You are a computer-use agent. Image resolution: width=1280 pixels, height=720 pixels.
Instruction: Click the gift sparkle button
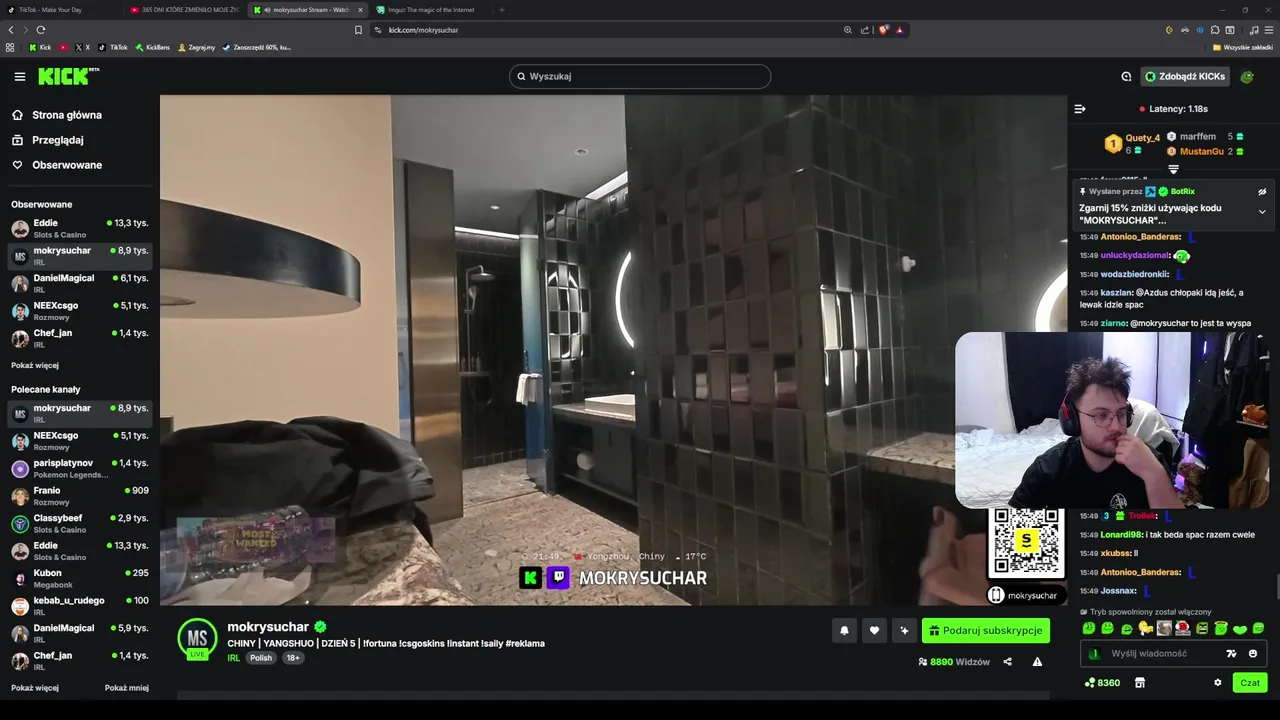click(x=904, y=631)
